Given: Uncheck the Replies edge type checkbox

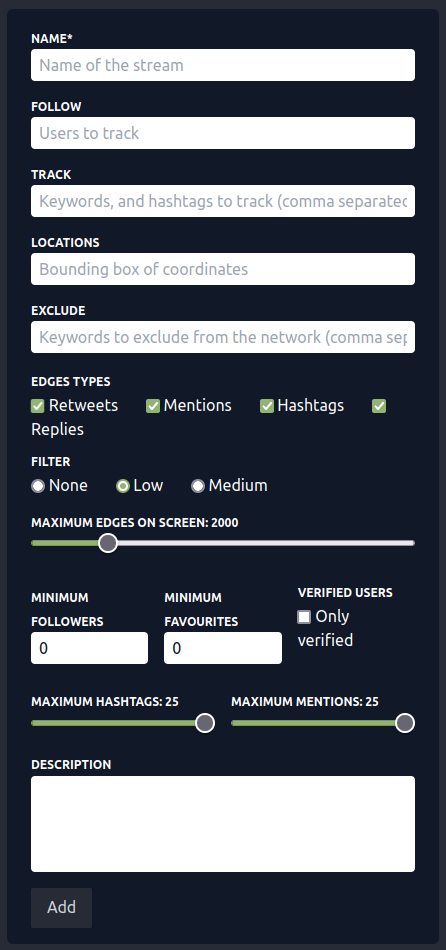Looking at the screenshot, I should point(379,406).
